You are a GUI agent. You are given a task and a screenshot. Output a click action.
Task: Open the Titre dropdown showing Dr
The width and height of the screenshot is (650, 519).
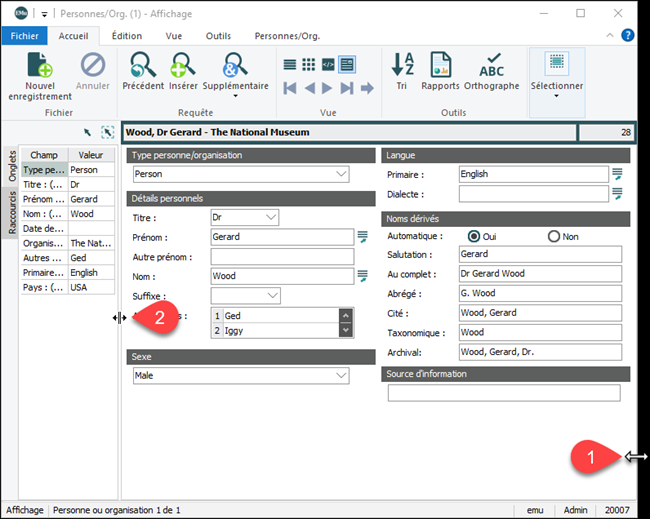[272, 217]
